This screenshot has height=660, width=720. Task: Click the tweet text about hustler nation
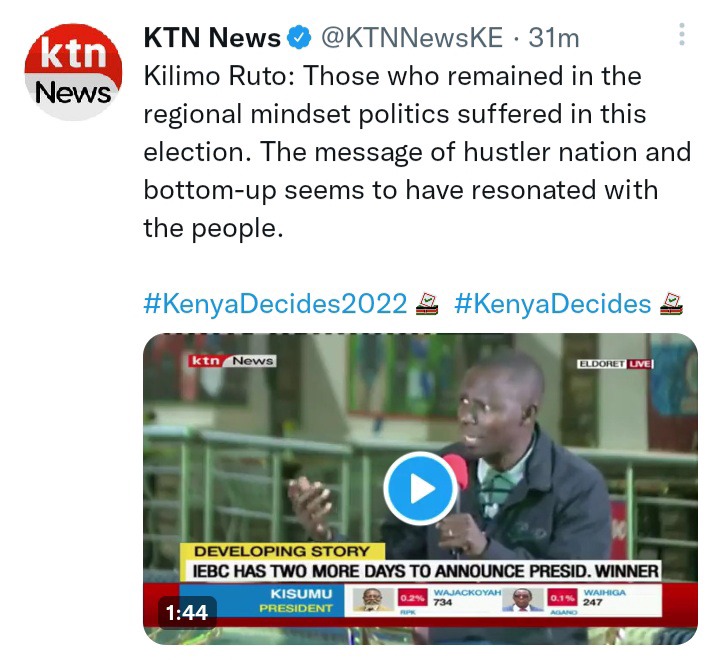pos(417,152)
